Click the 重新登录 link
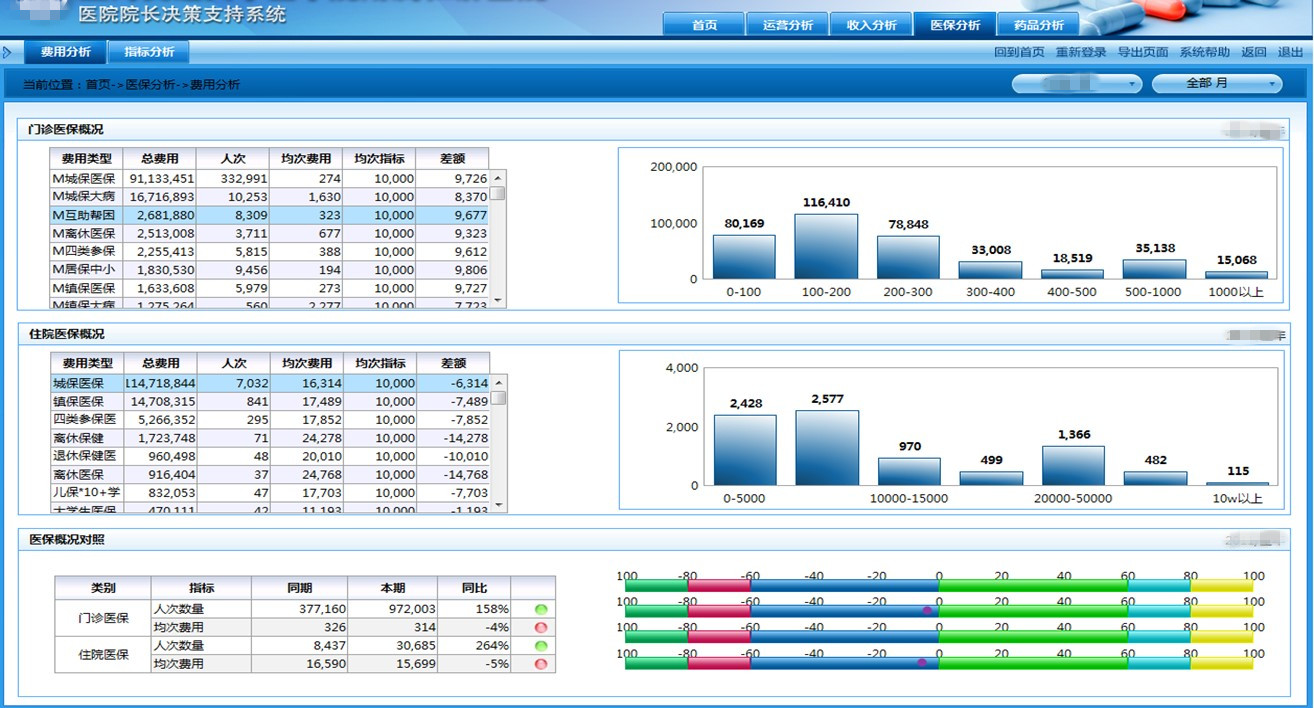 coord(1081,52)
